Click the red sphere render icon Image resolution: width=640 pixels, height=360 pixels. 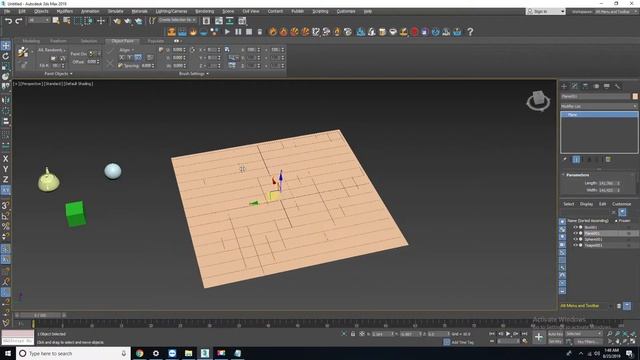[414, 31]
